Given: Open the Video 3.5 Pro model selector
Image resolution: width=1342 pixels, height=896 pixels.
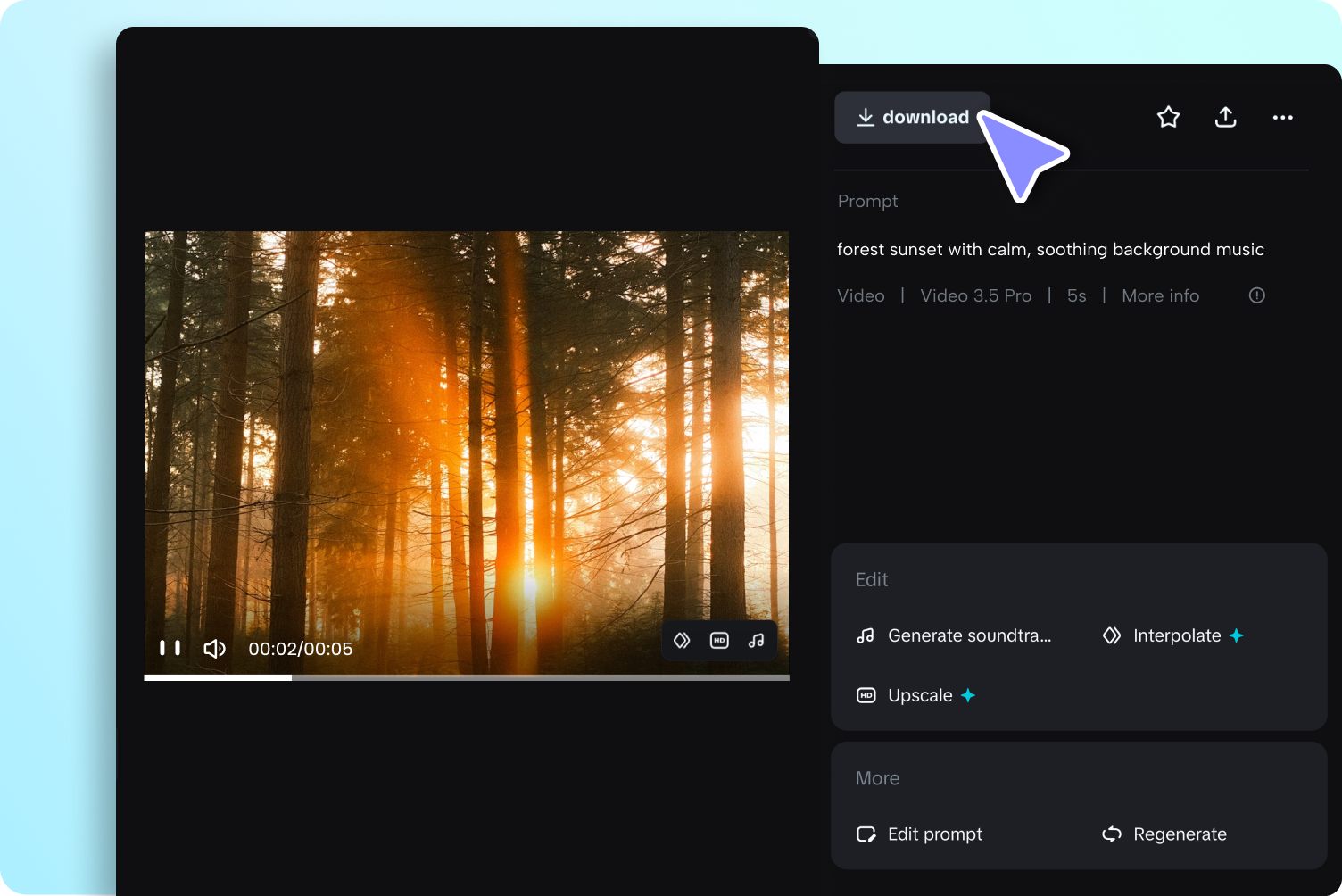Looking at the screenshot, I should pos(975,295).
